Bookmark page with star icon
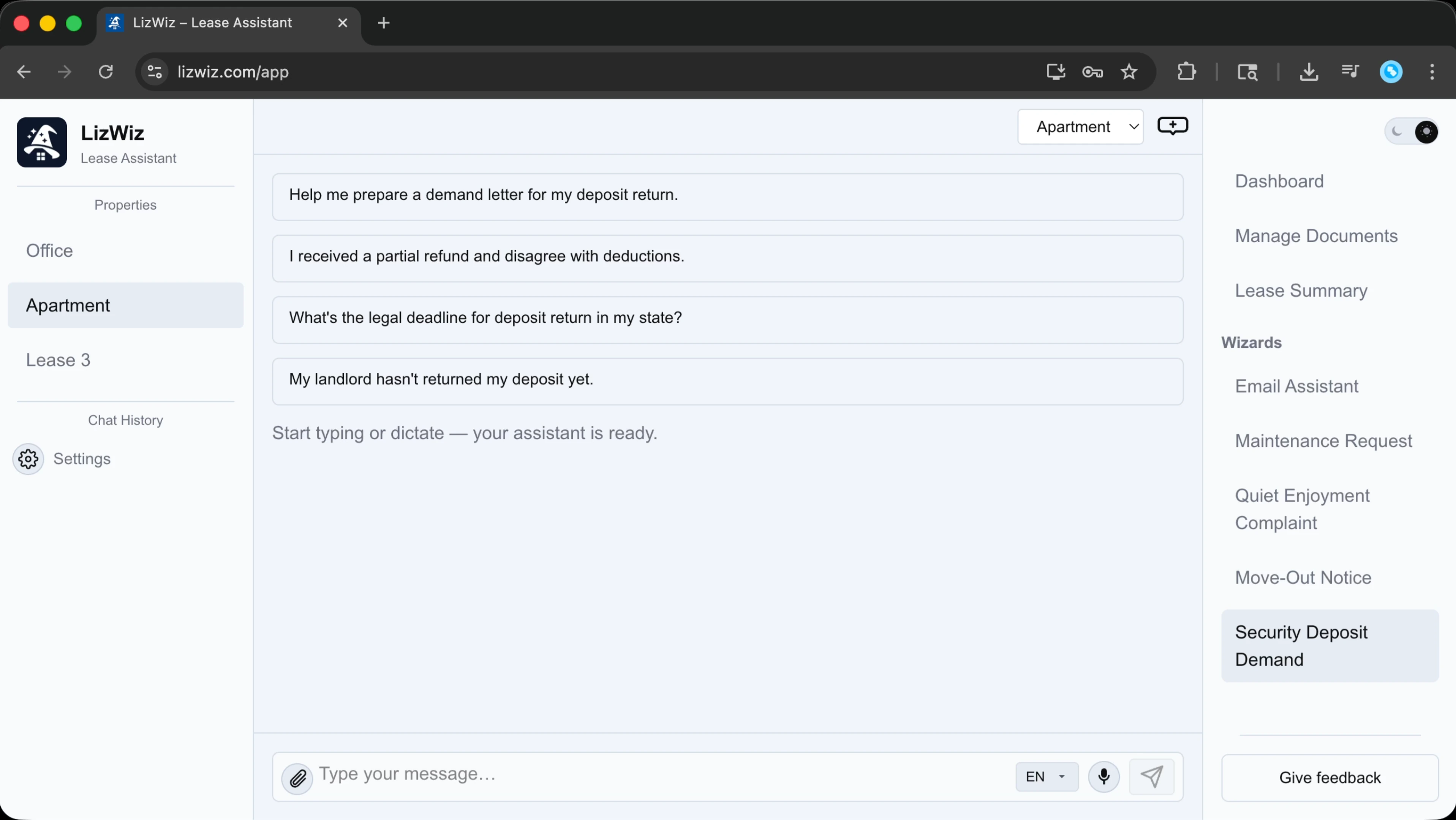The width and height of the screenshot is (1456, 820). pos(1129,72)
